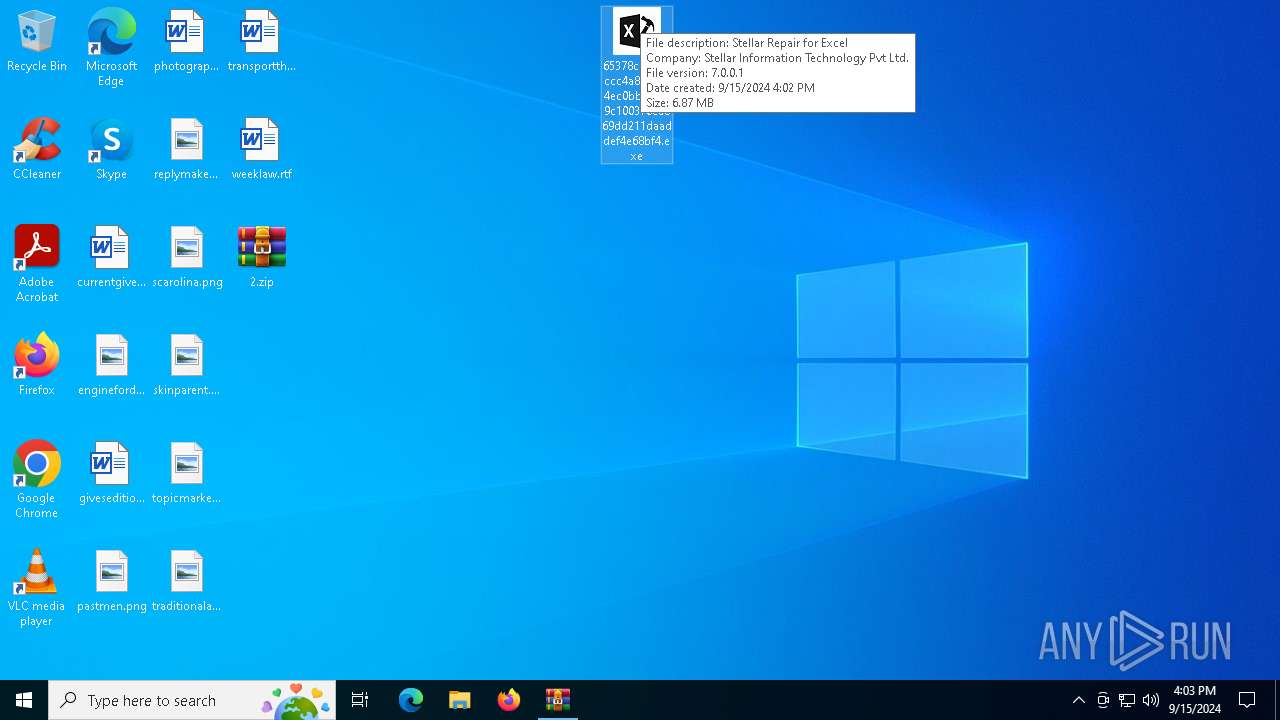The height and width of the screenshot is (720, 1280).
Task: Open File Explorer from the taskbar
Action: click(x=460, y=700)
